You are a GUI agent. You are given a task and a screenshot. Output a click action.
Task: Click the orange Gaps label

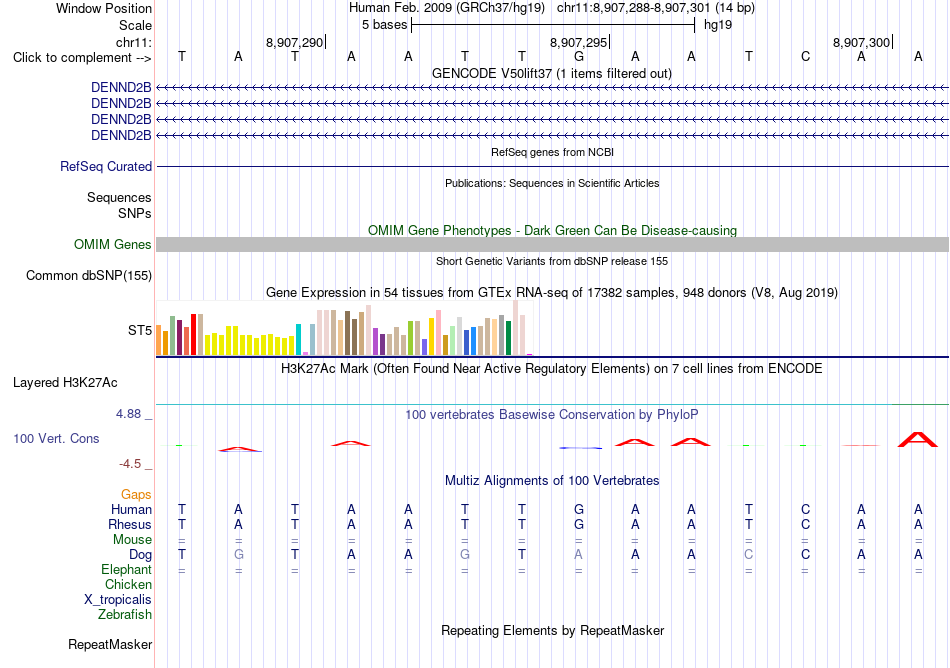136,495
